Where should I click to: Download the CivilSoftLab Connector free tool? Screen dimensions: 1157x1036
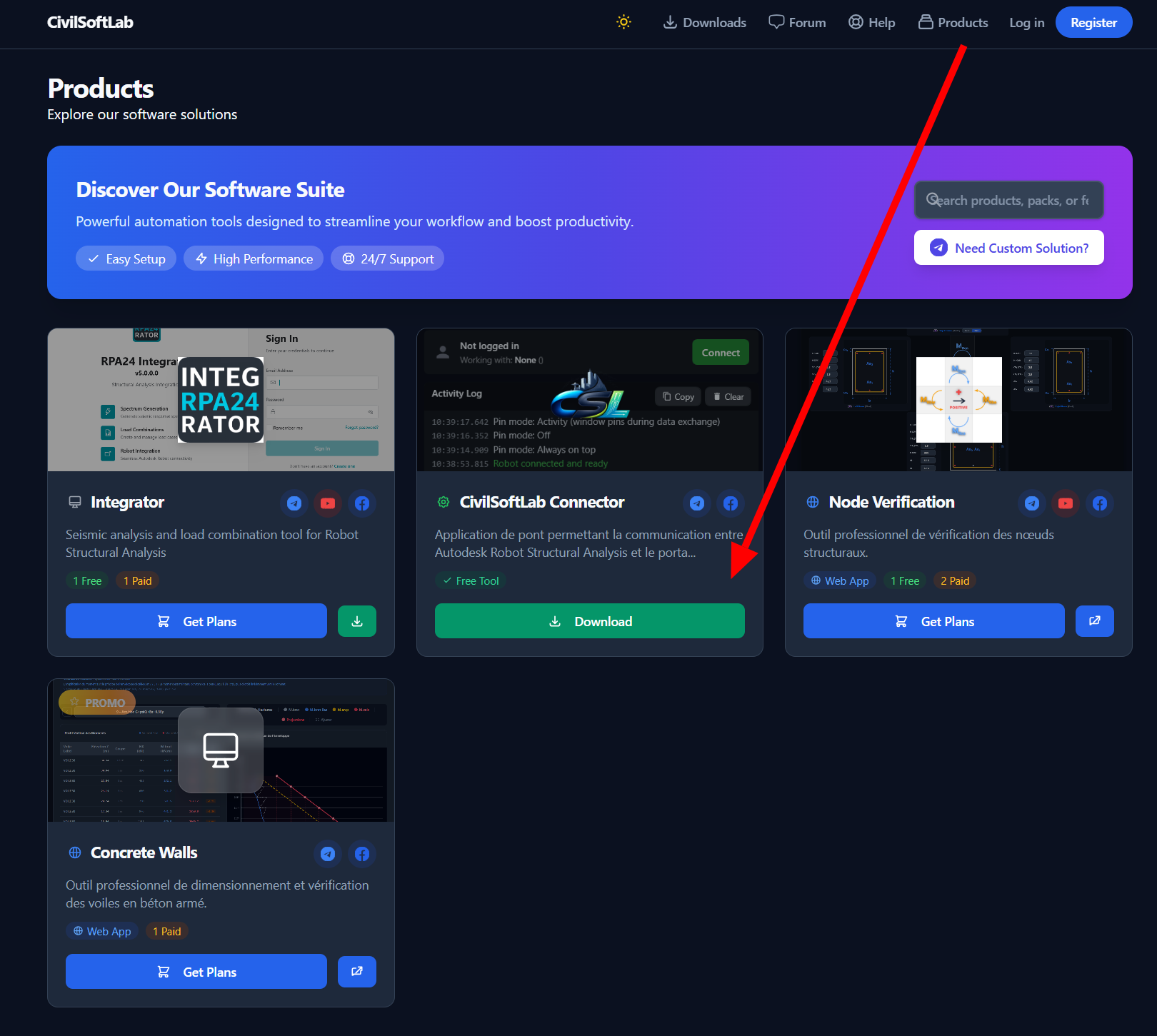(589, 620)
